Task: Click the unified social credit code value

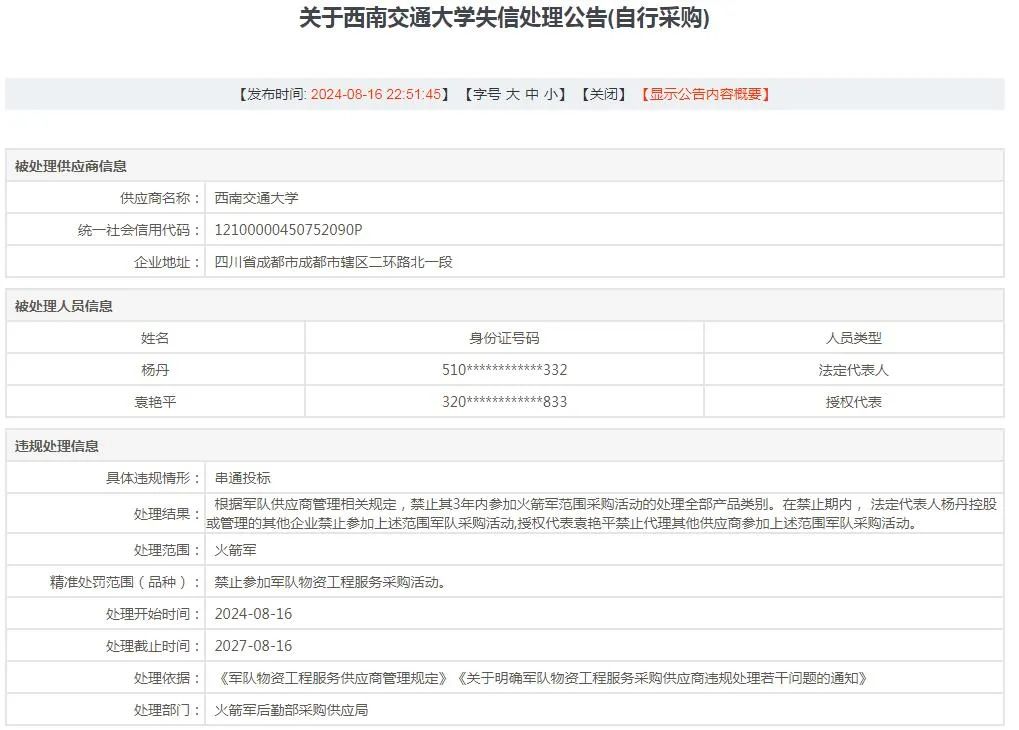Action: click(x=288, y=230)
